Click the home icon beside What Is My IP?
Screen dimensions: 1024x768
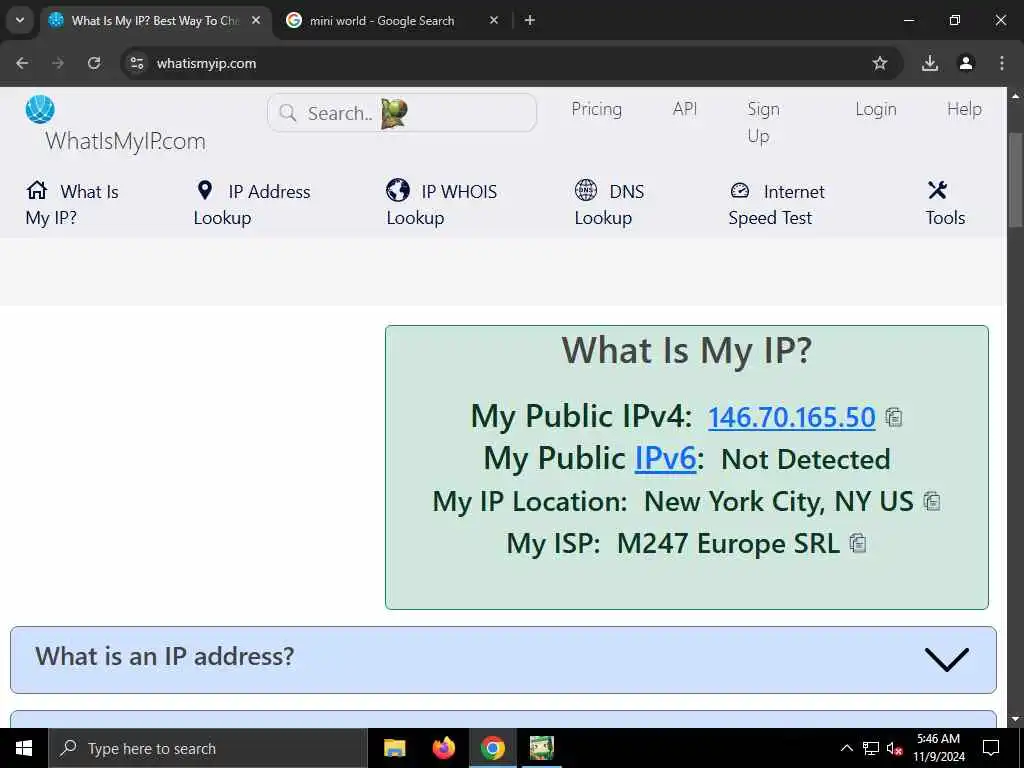click(x=37, y=190)
